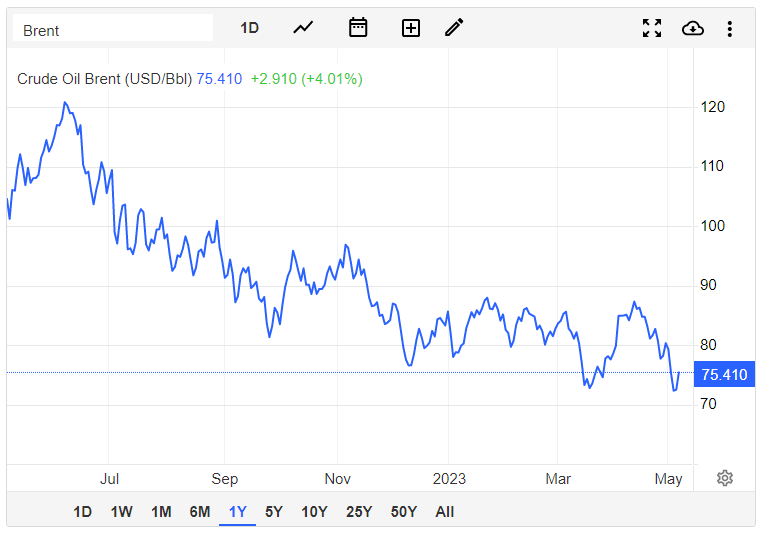This screenshot has height=541, width=772.
Task: Open the 1D interval selector in toolbar
Action: [250, 28]
